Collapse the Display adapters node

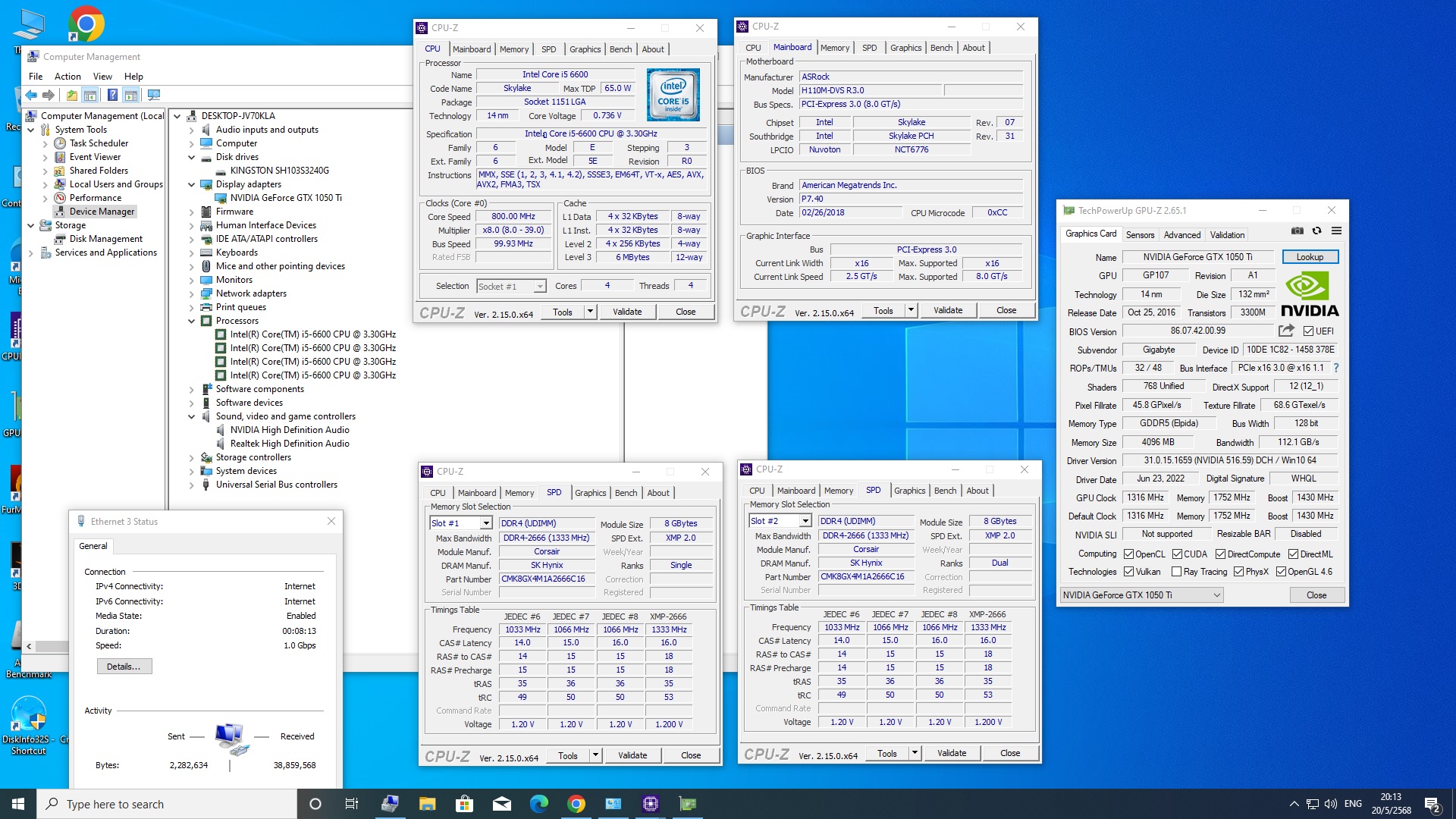point(192,185)
